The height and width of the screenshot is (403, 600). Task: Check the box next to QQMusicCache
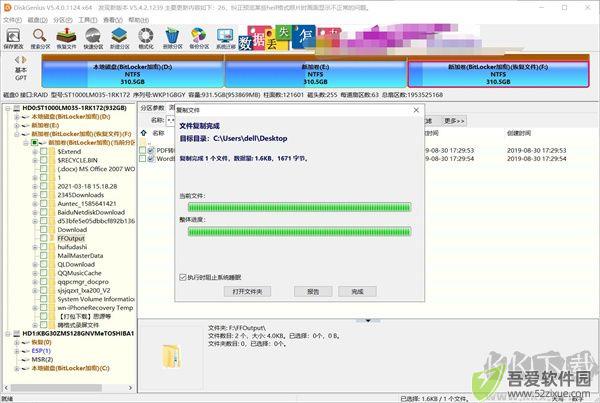coord(44,273)
